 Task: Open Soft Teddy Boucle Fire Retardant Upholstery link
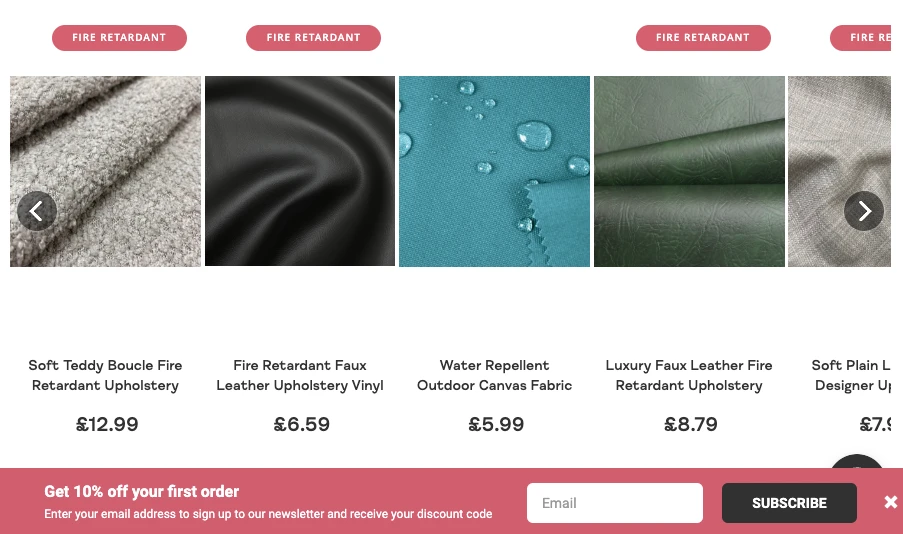(105, 375)
